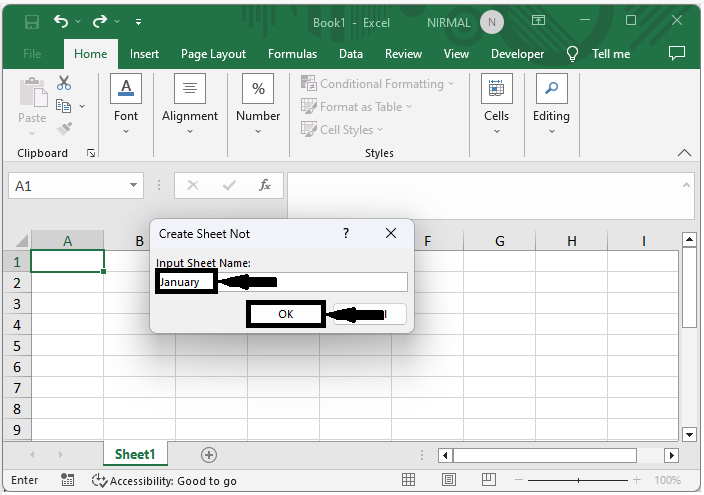
Task: Select row 5 header
Action: pos(17,346)
